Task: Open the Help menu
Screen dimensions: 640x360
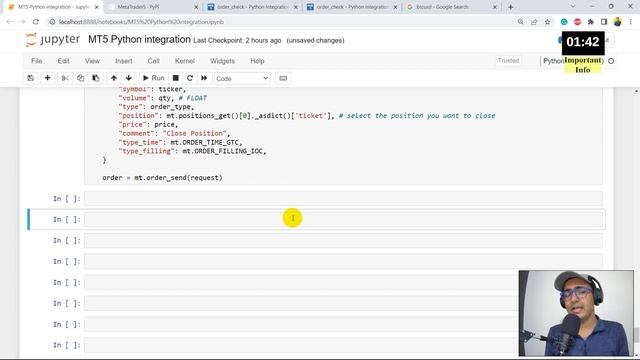Action: click(x=257, y=61)
